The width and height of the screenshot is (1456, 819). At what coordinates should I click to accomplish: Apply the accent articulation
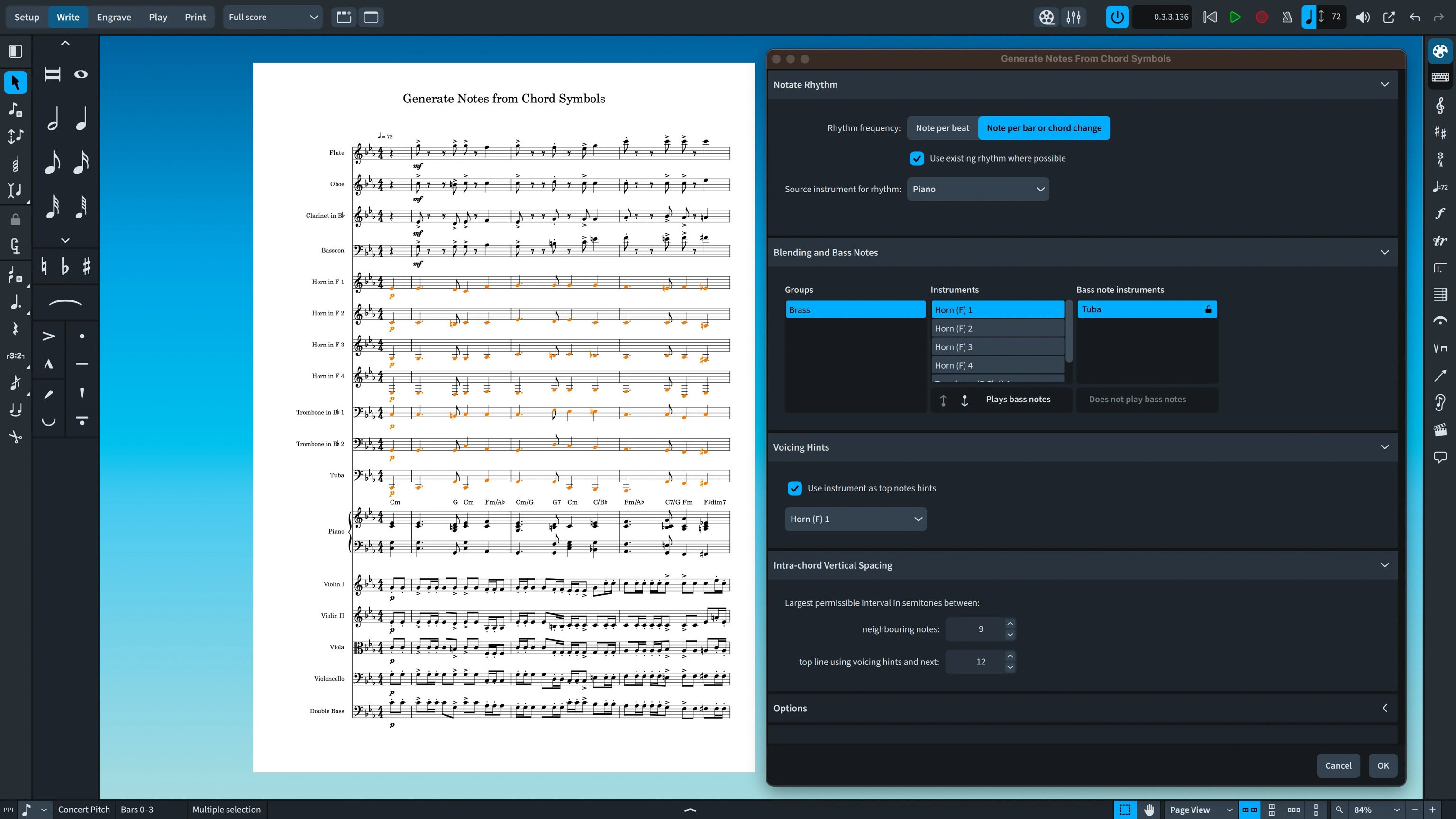(x=49, y=337)
